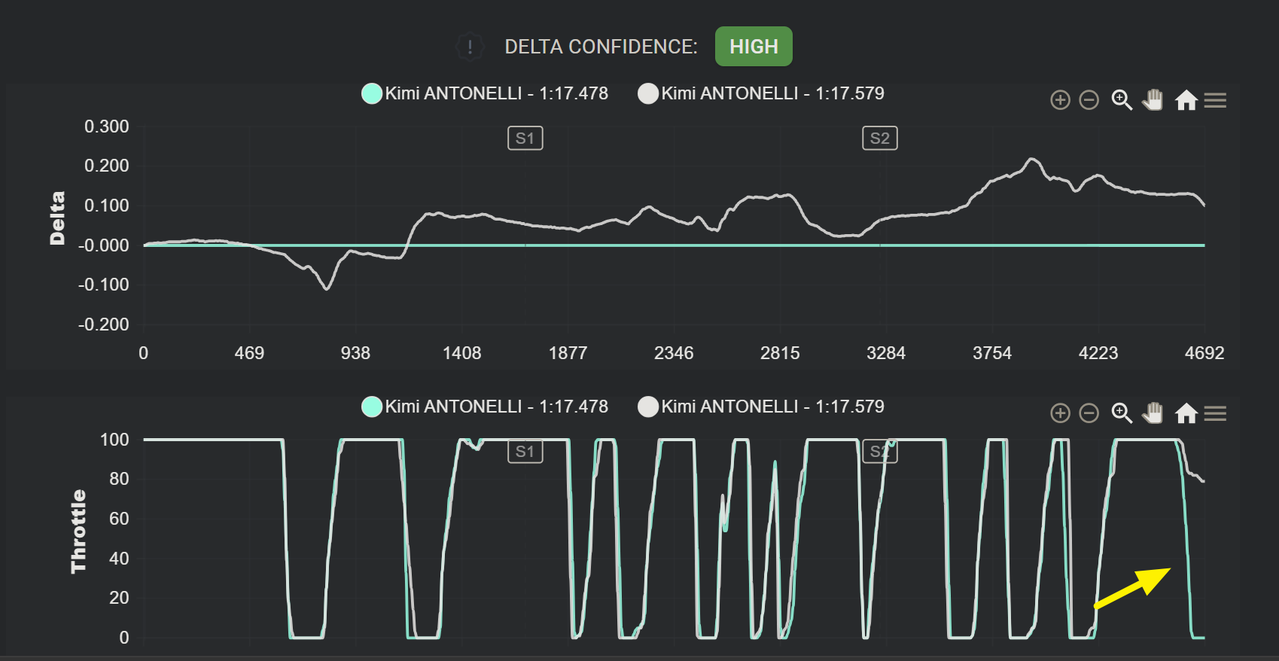Toggle 1:17.478 lap series in Delta legend
This screenshot has height=661, width=1279.
(485, 94)
